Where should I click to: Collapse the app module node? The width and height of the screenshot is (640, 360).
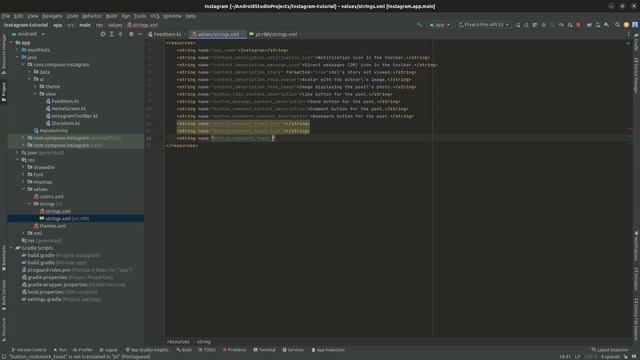click(11, 42)
